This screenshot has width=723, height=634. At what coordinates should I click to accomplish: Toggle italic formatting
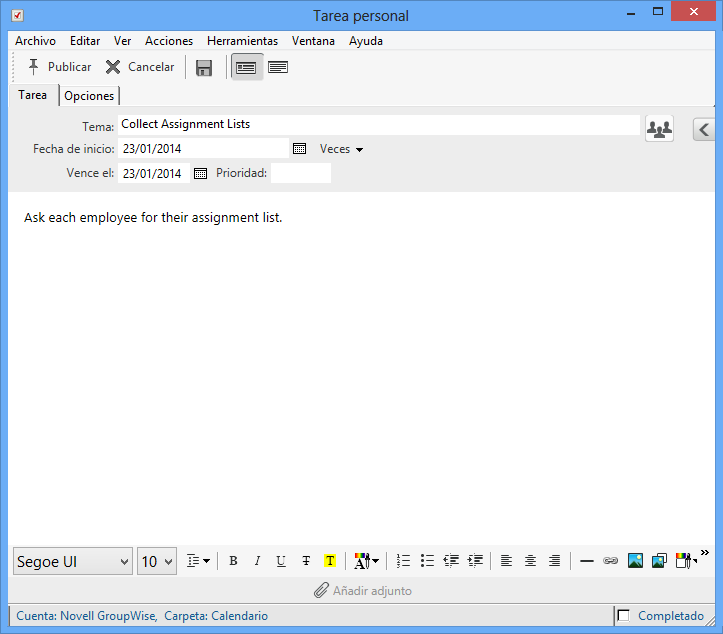pos(257,561)
